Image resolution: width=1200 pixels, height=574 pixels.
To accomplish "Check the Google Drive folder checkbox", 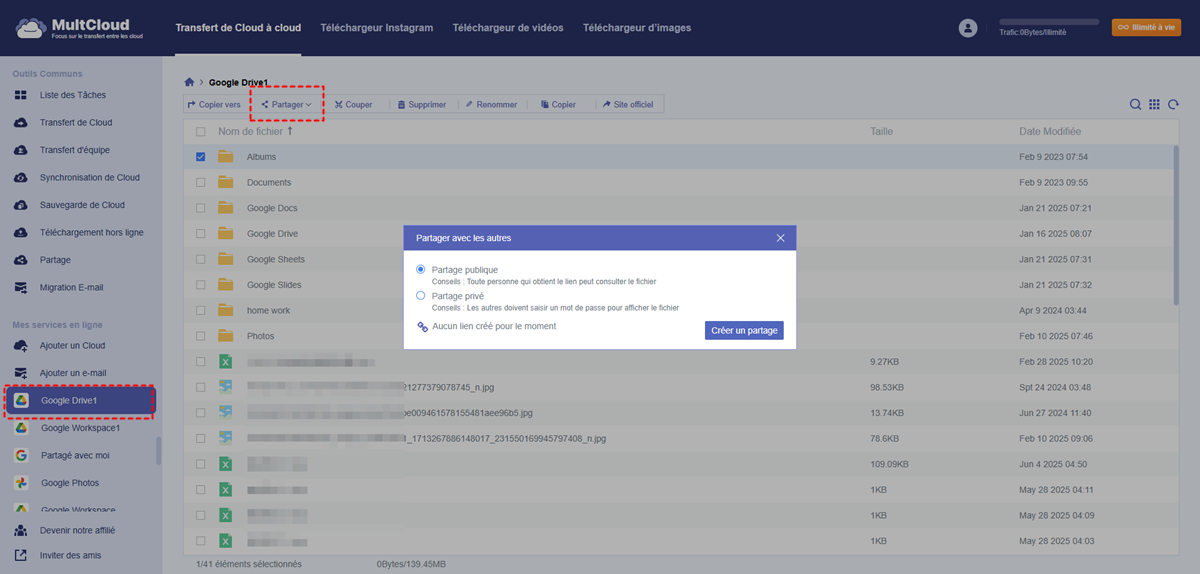I will (x=201, y=234).
